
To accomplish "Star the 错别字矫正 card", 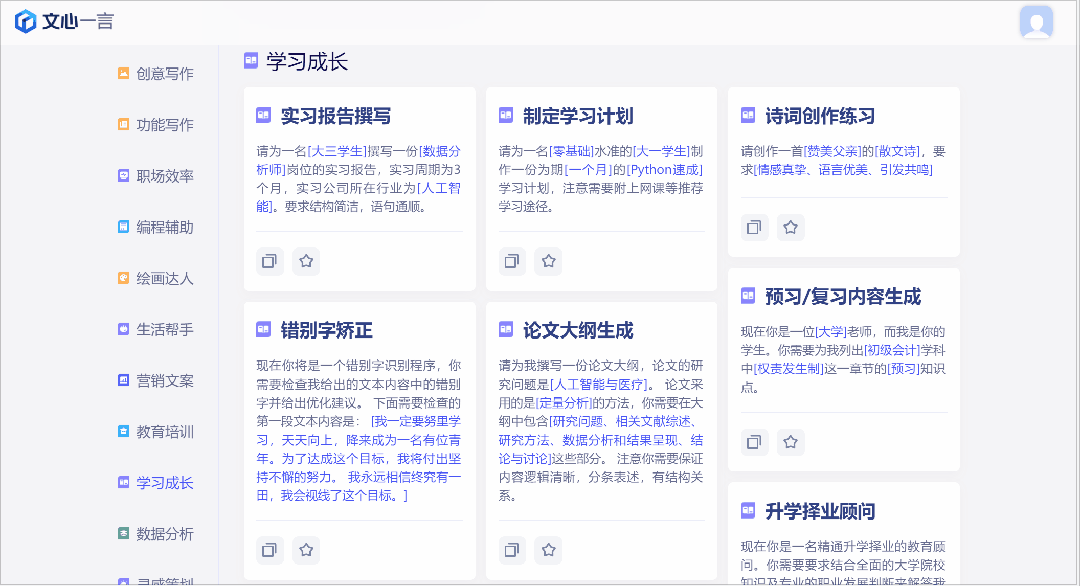I will [x=306, y=549].
